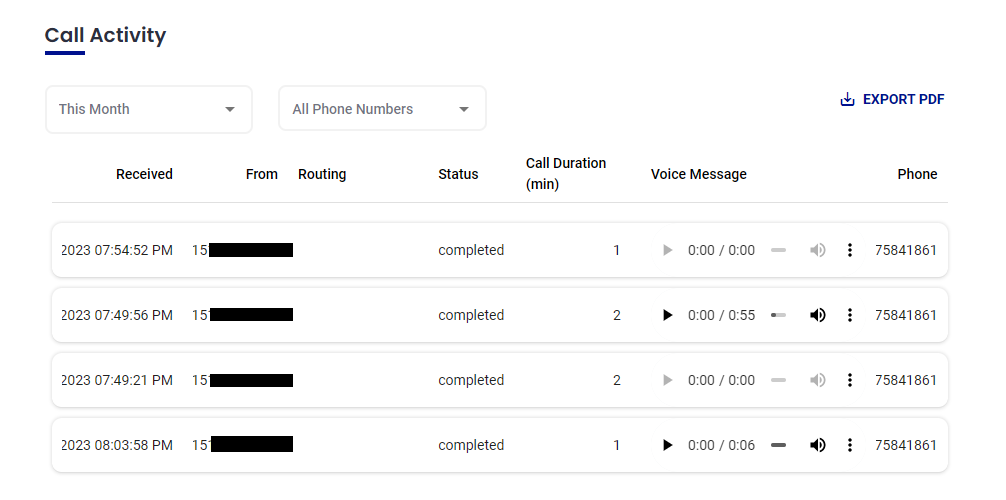Mute the 0:55 voice message audio
Viewport: 1006px width, 500px height.
(x=818, y=315)
